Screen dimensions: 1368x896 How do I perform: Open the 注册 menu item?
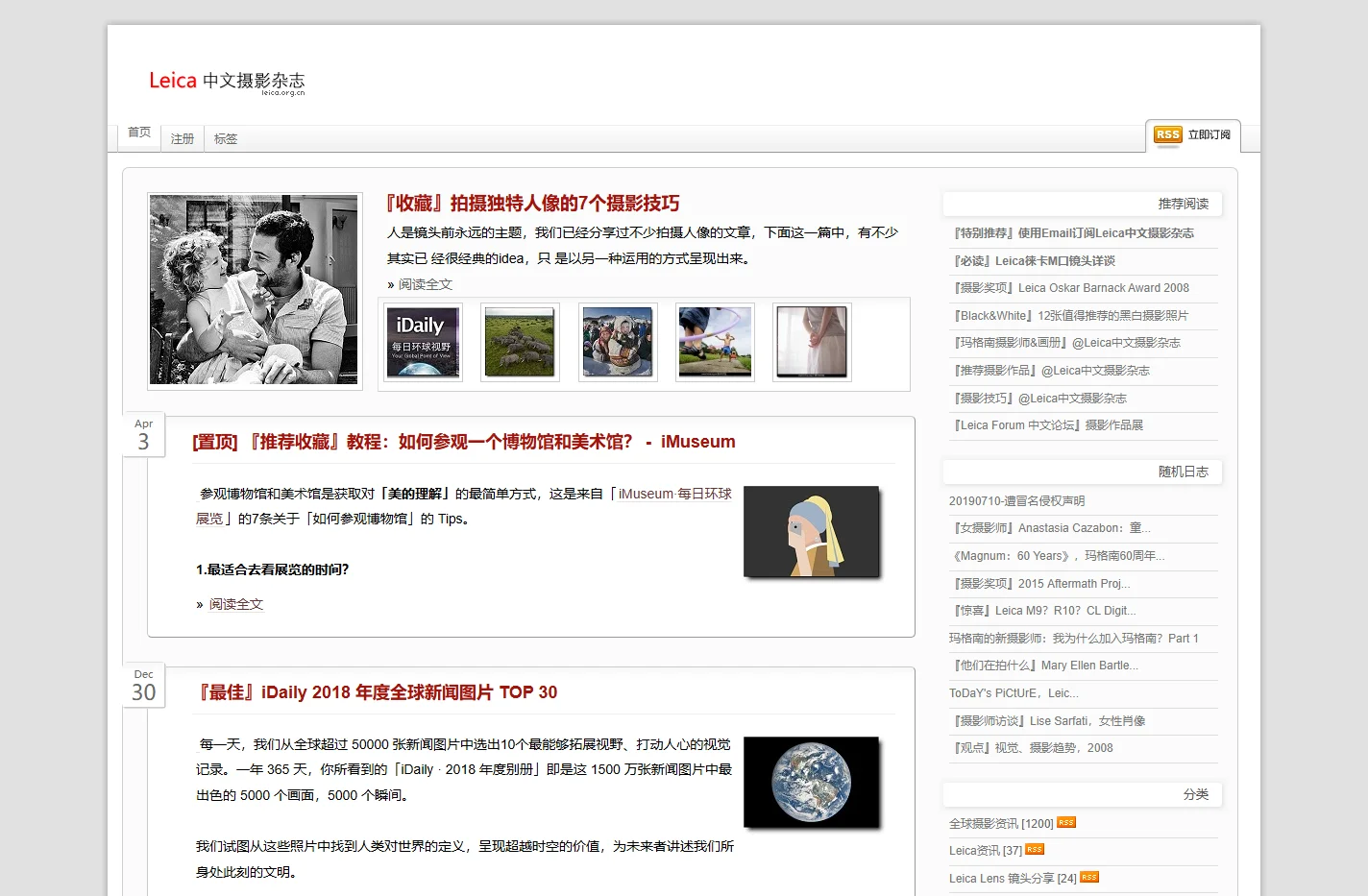[x=183, y=139]
